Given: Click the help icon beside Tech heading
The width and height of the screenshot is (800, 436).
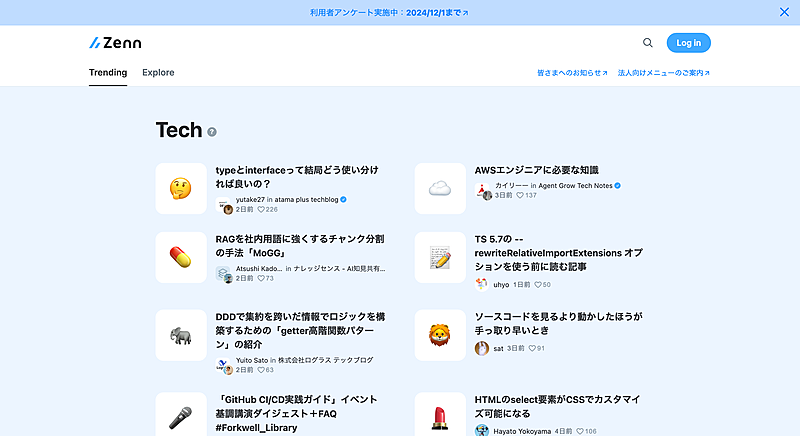Looking at the screenshot, I should [x=212, y=132].
